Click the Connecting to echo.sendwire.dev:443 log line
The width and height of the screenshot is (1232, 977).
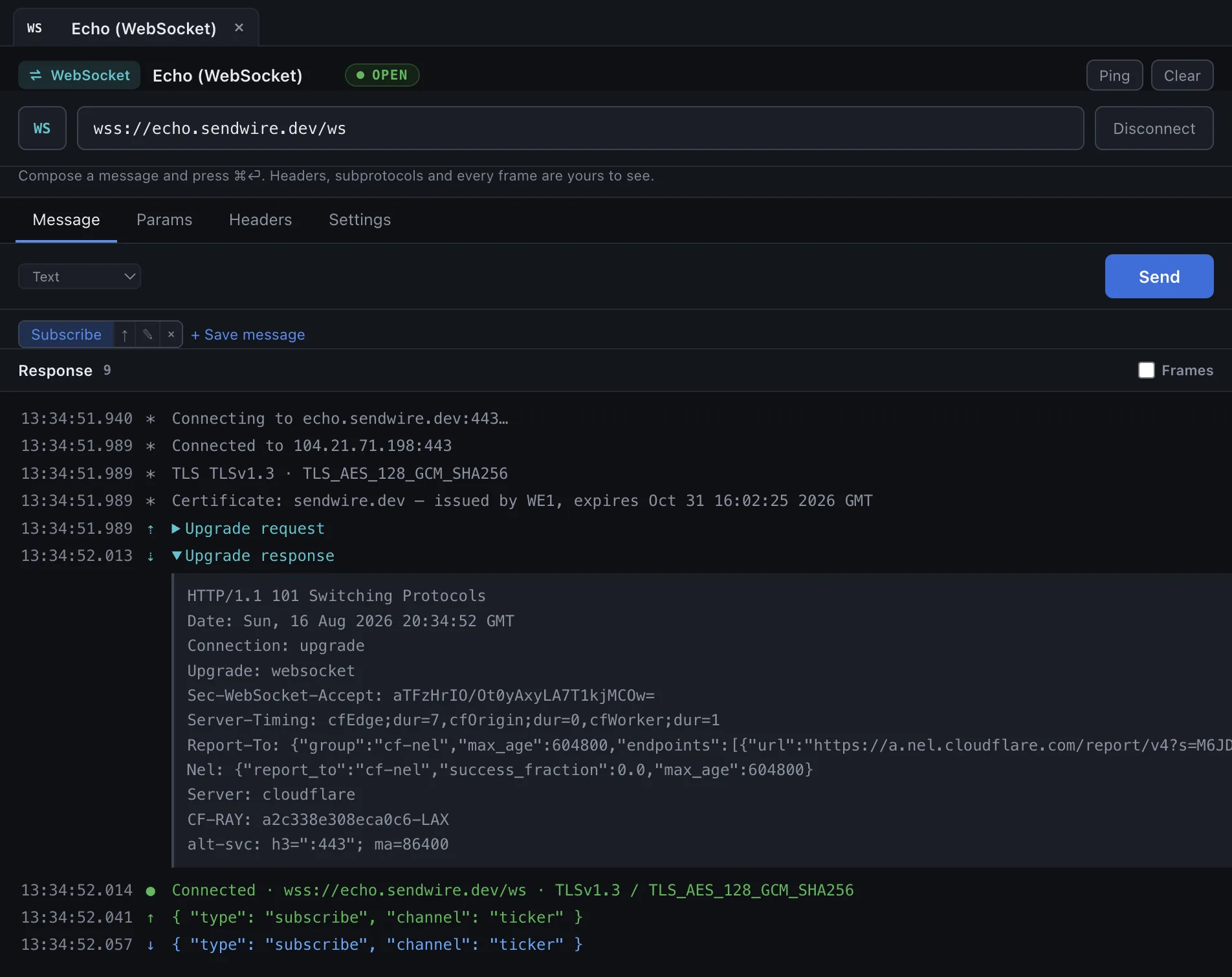pyautogui.click(x=340, y=419)
